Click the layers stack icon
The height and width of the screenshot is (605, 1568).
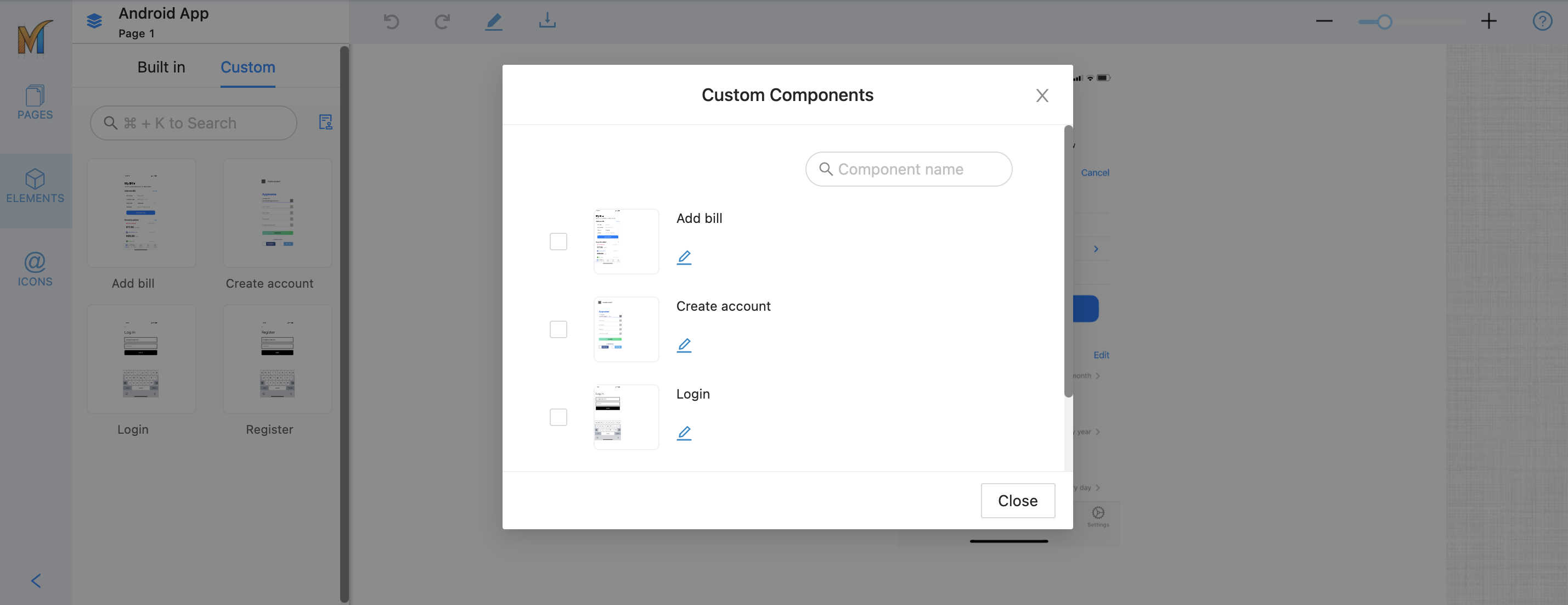(x=94, y=21)
